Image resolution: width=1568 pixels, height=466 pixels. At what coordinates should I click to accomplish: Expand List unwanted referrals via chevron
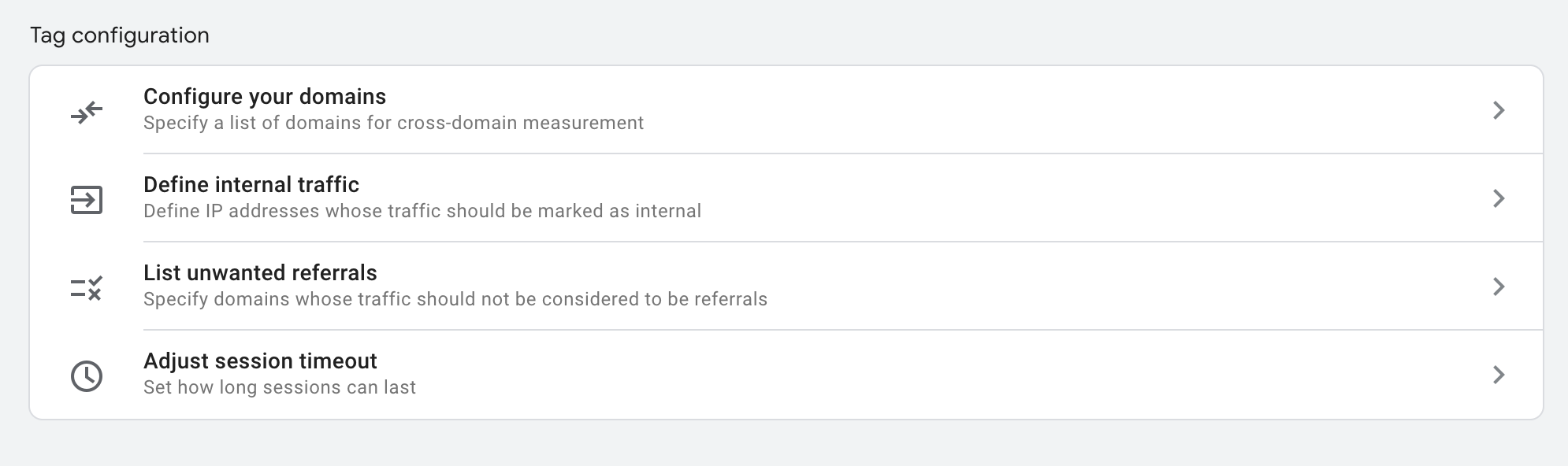point(1499,287)
